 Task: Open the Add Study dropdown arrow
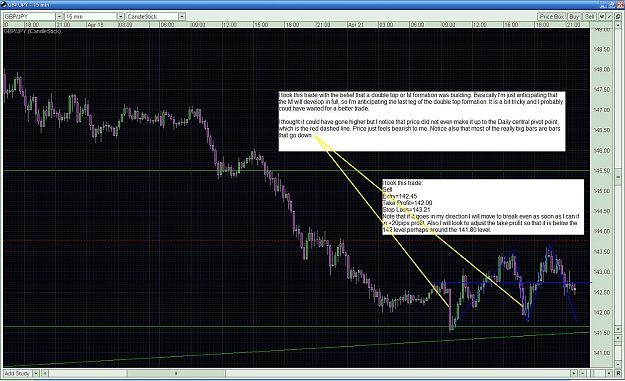[36, 373]
